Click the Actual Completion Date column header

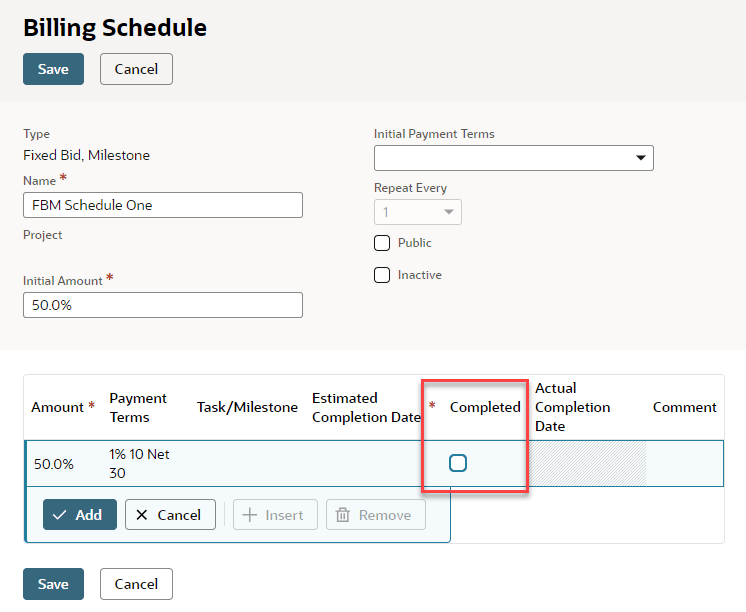point(573,407)
